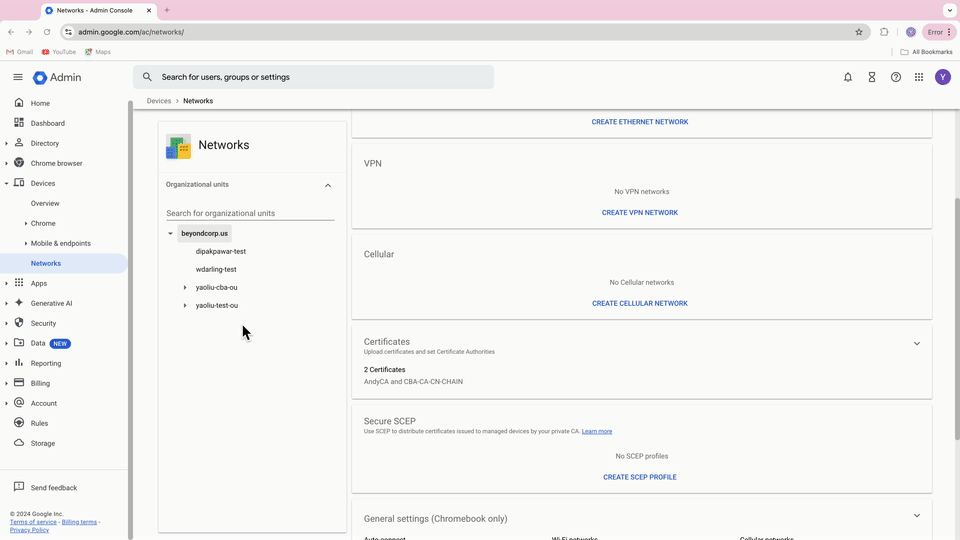Image resolution: width=960 pixels, height=540 pixels.
Task: Open the All Bookmarks folder
Action: click(x=926, y=52)
